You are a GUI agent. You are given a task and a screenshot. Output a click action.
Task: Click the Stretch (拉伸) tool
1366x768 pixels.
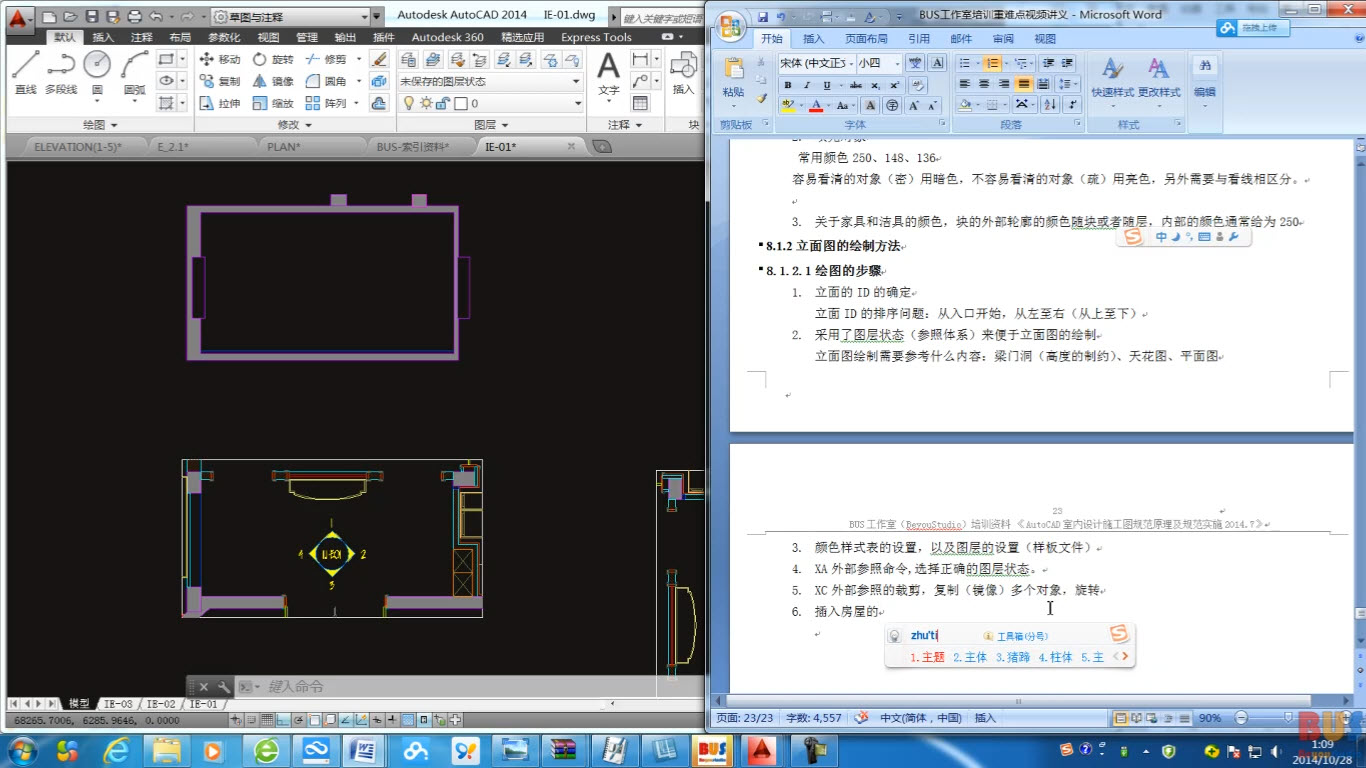point(220,103)
